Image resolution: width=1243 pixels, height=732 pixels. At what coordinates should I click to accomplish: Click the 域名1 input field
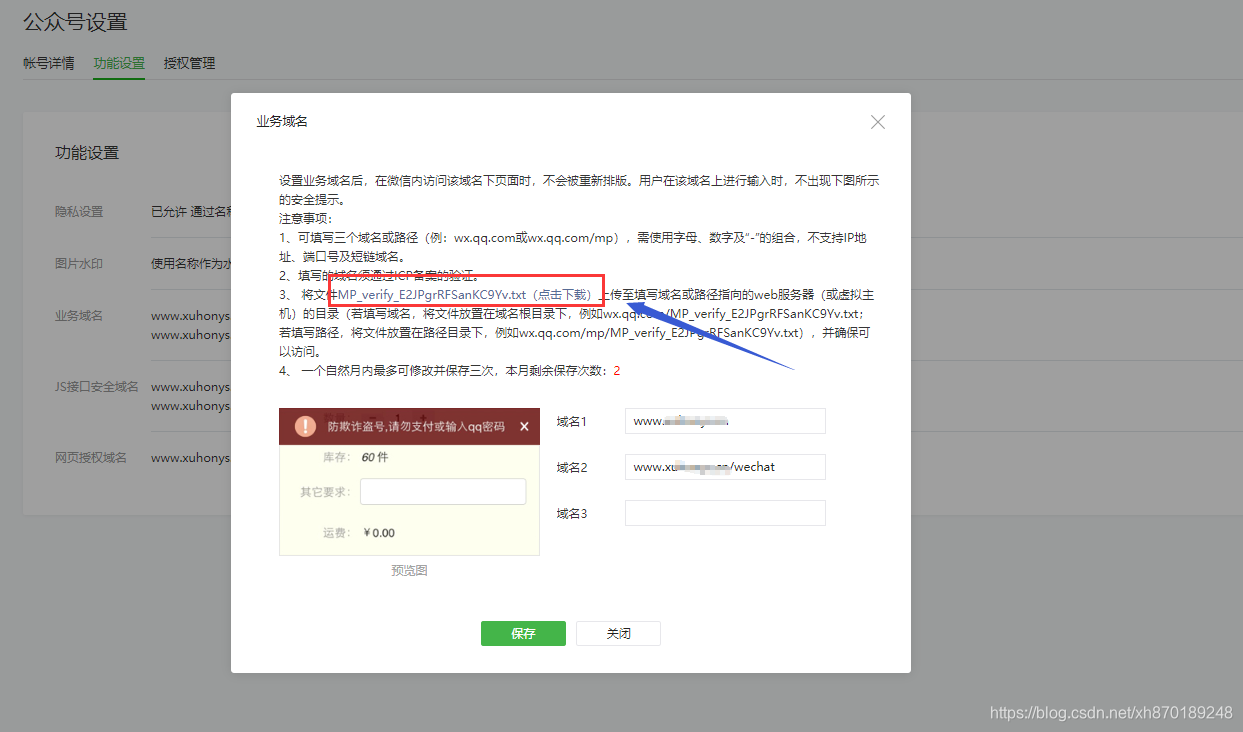coord(725,421)
